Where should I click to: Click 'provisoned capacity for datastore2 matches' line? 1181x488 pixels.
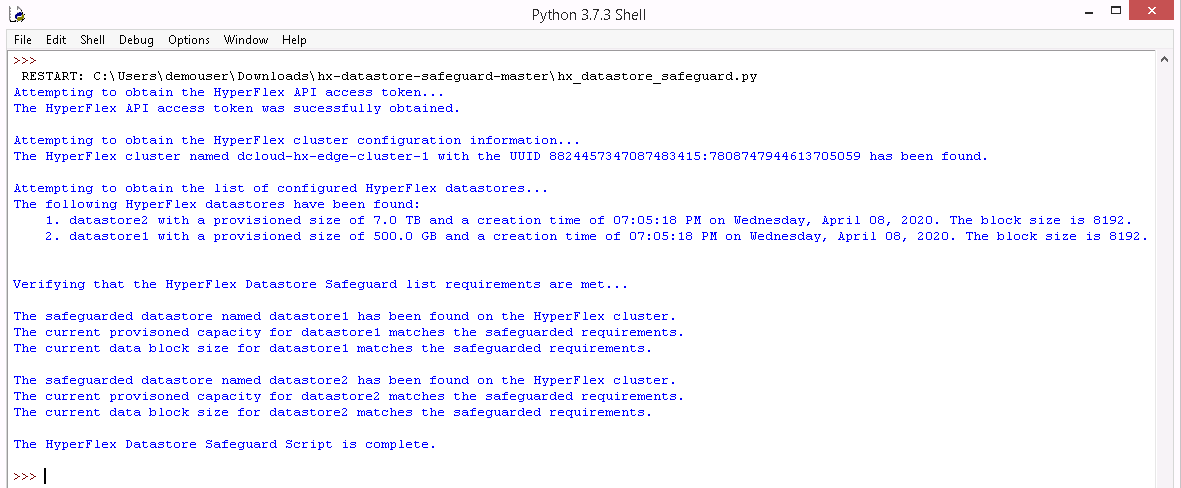[349, 396]
